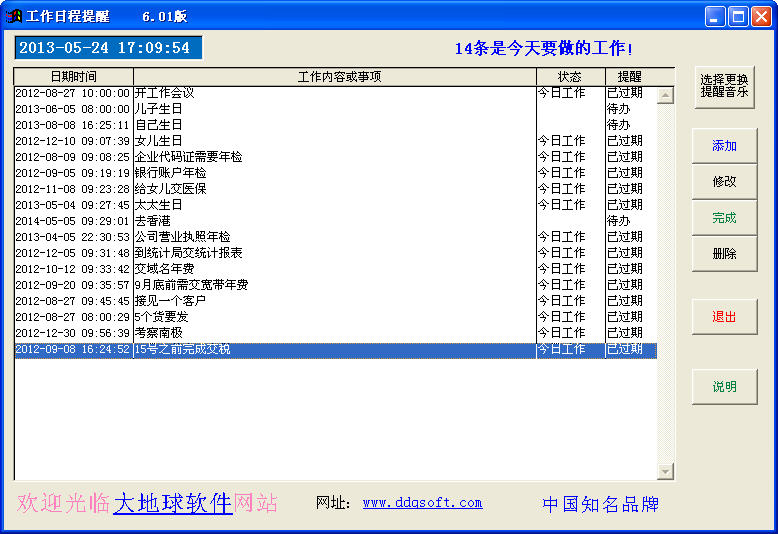
Task: Select the 公司营业执照年检 row
Action: [x=335, y=237]
